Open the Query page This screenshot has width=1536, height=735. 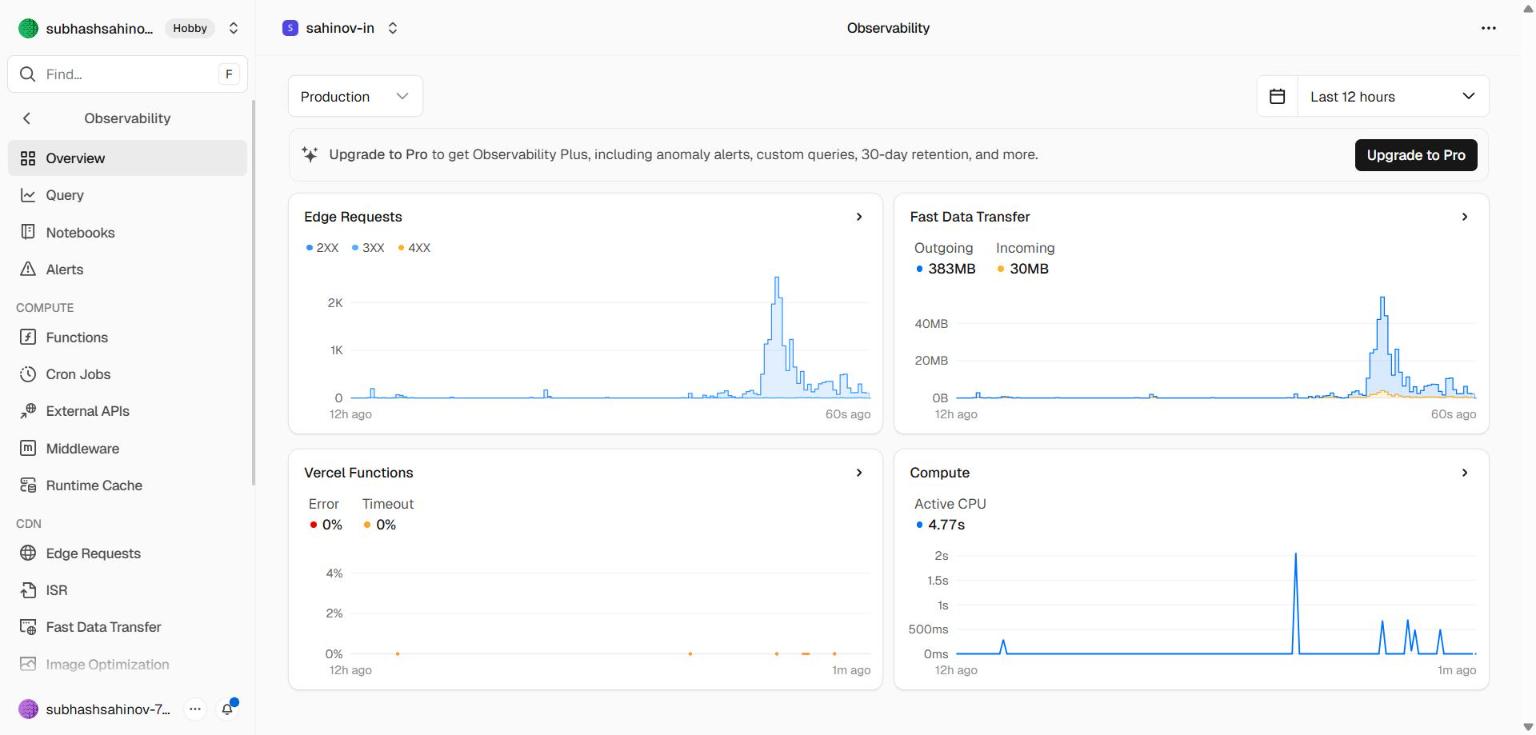127,195
